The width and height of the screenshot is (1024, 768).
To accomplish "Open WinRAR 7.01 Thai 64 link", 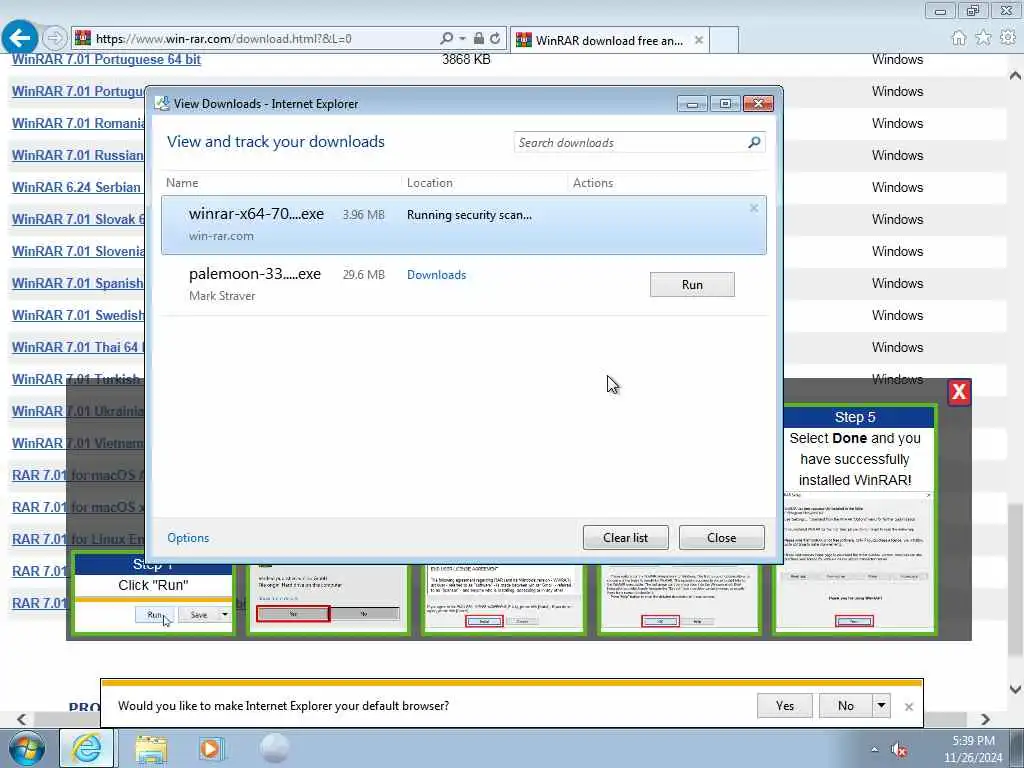I will click(x=78, y=347).
